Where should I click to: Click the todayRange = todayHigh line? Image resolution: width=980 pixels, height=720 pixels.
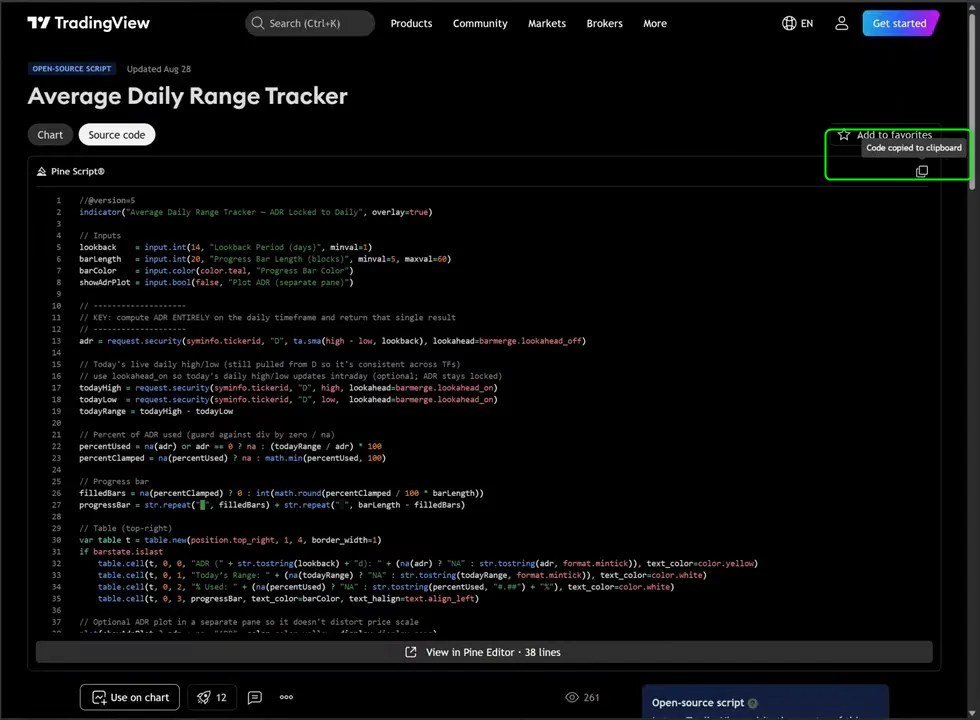point(156,411)
